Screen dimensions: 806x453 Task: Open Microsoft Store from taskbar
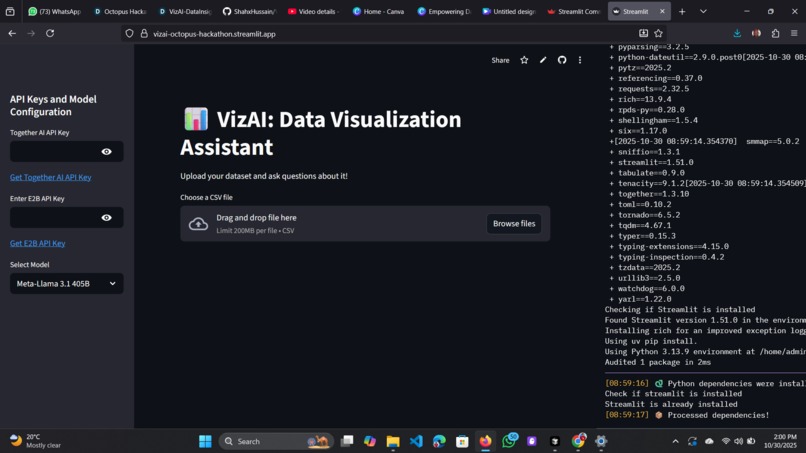(462, 441)
